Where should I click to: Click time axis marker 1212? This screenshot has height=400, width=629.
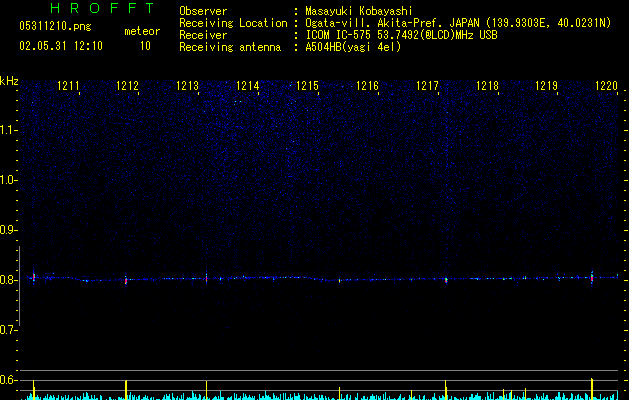pyautogui.click(x=127, y=86)
